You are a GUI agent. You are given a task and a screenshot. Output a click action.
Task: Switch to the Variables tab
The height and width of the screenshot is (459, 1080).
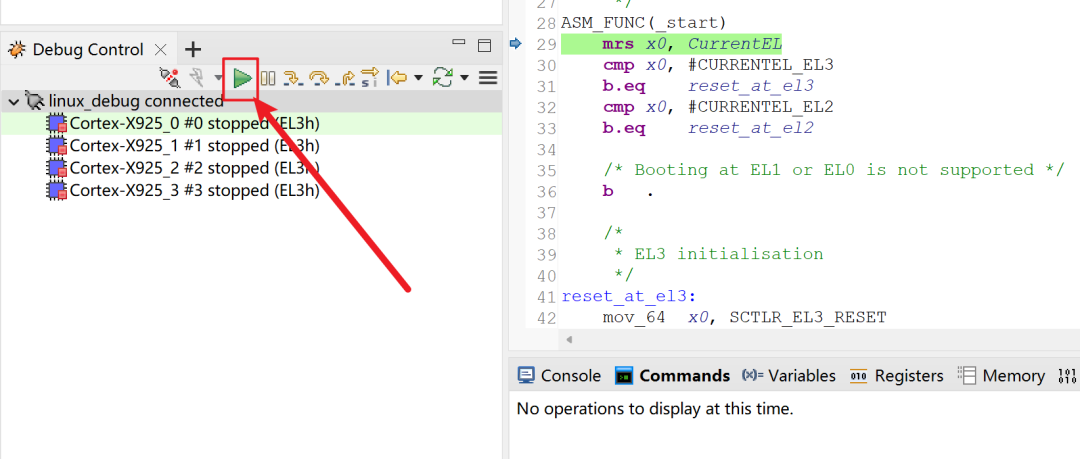[789, 376]
